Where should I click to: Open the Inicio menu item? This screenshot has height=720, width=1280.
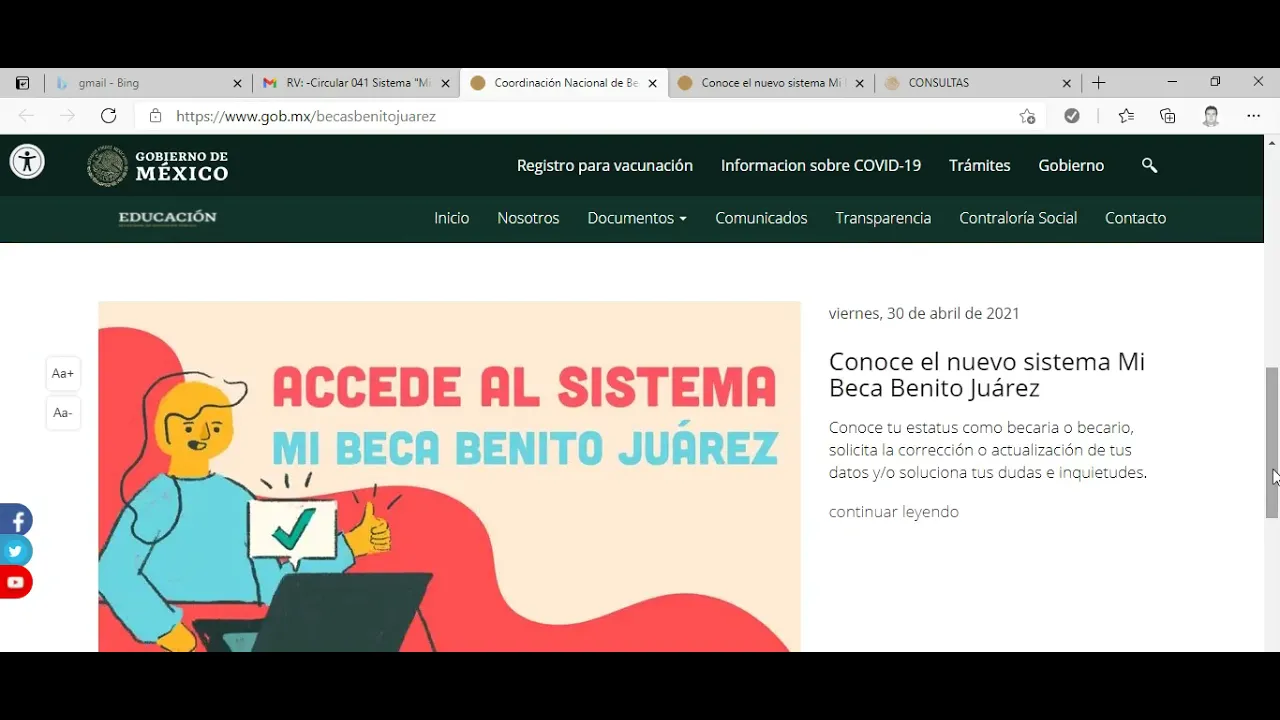click(x=451, y=218)
